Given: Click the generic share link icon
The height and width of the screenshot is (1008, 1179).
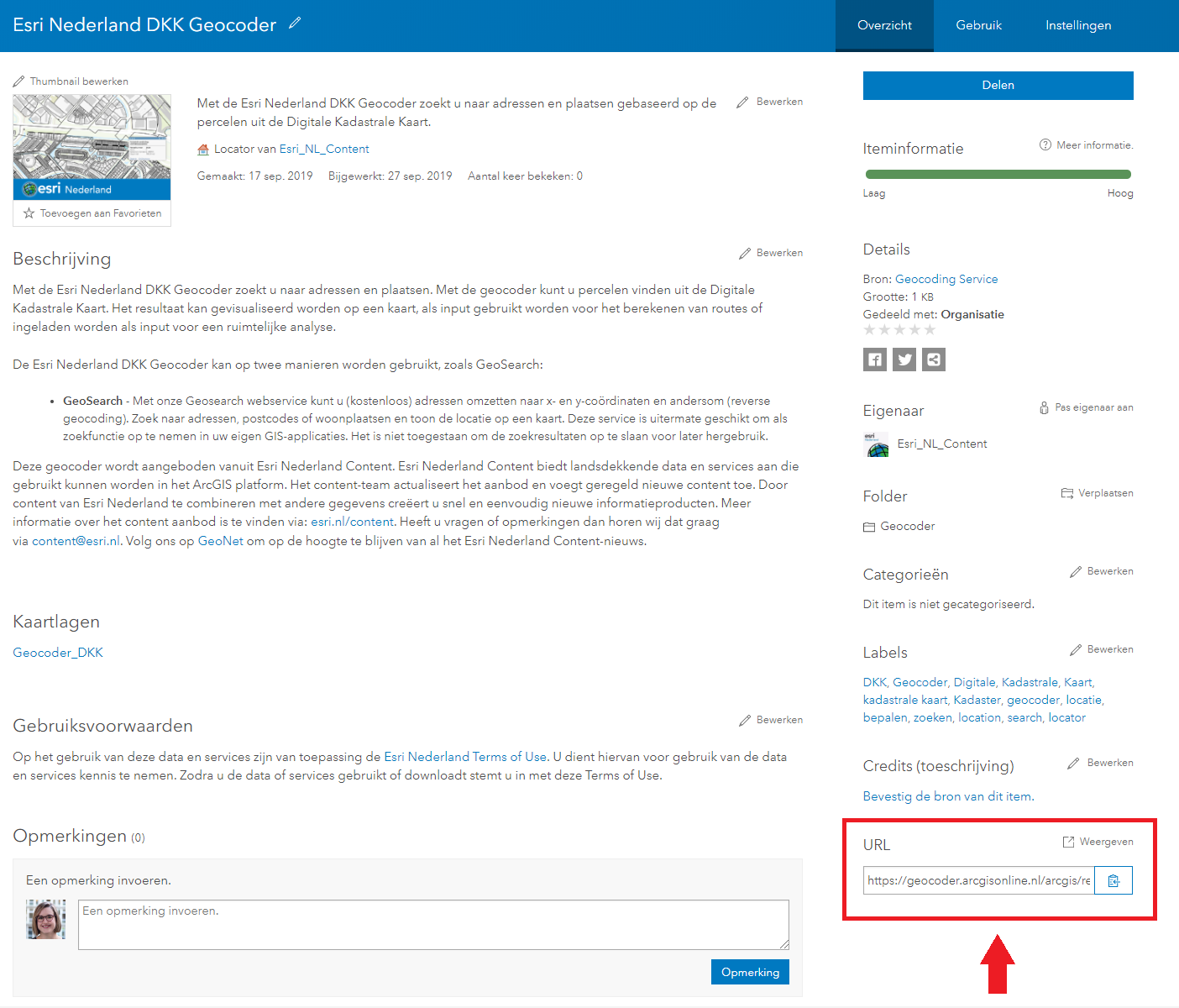Looking at the screenshot, I should click(934, 360).
